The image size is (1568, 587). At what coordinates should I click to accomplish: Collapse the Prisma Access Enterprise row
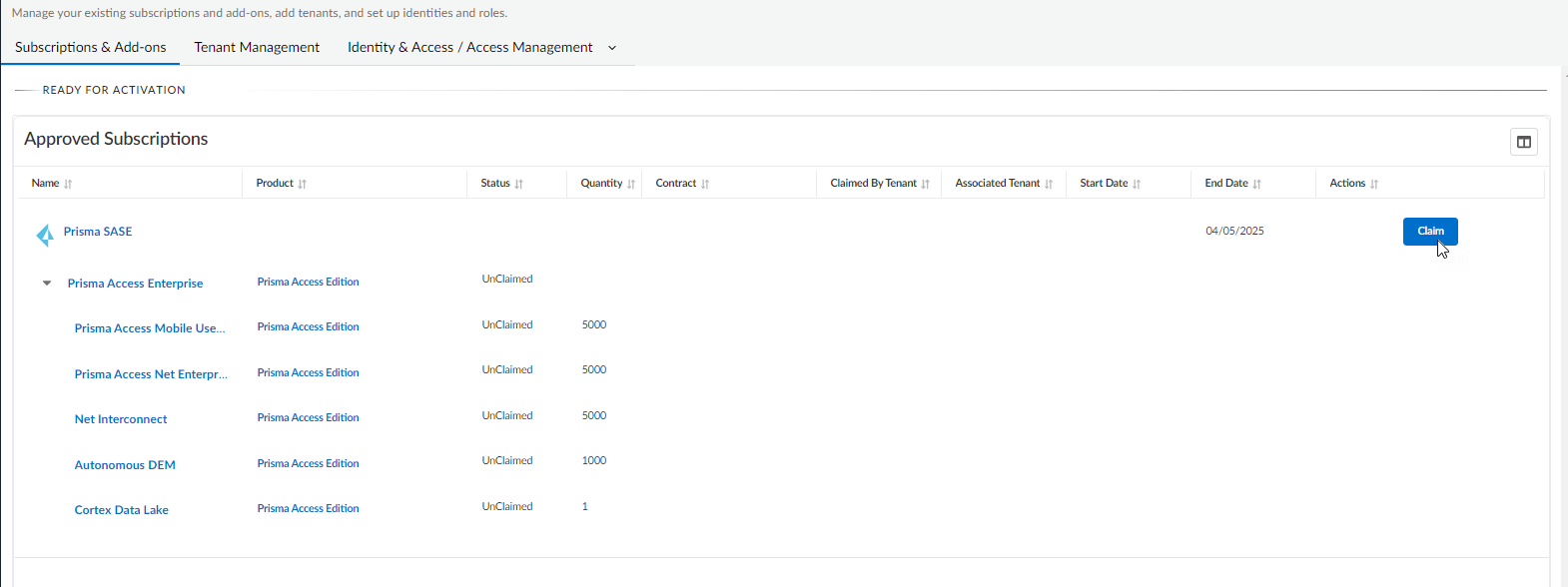[x=47, y=284]
